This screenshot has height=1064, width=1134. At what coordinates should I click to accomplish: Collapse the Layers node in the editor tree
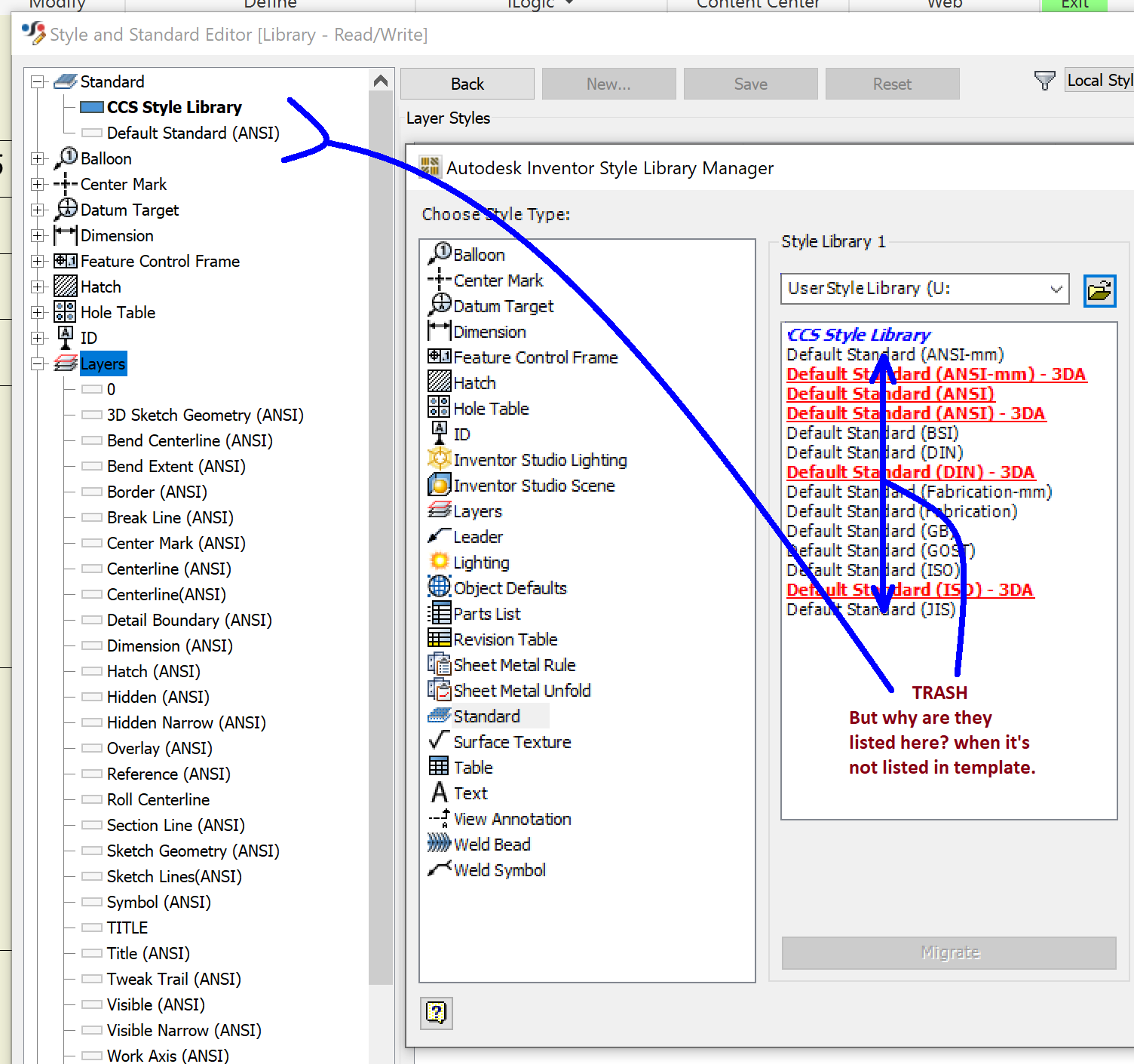pos(38,363)
